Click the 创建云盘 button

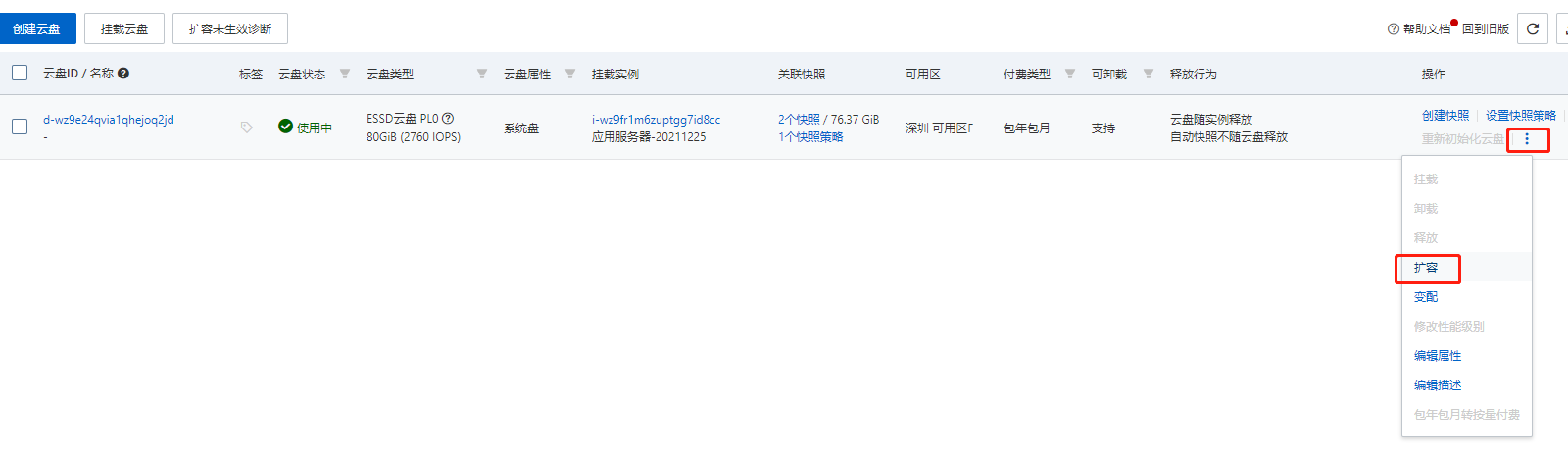pos(37,29)
